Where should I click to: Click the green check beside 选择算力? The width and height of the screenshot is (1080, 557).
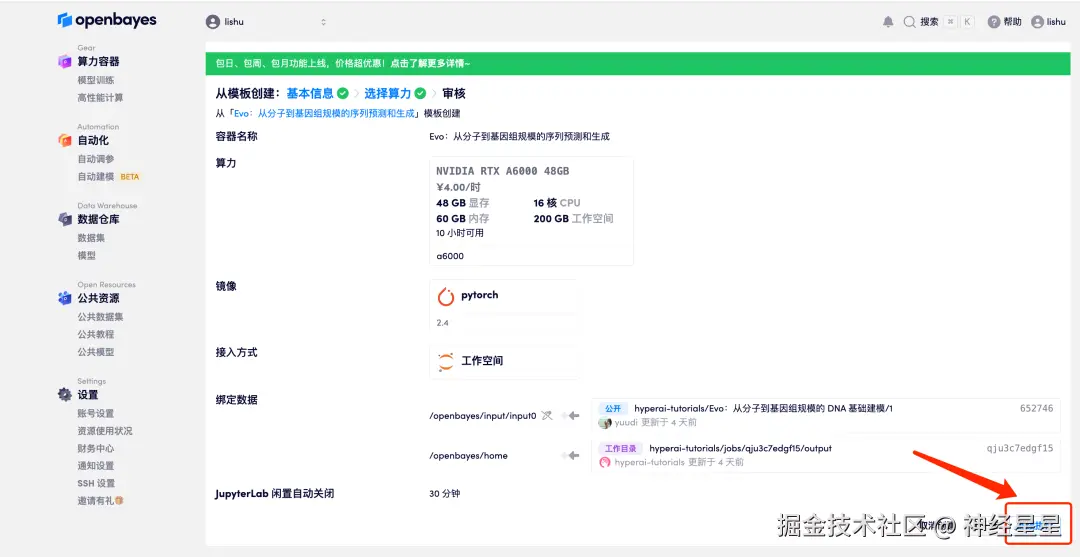point(420,93)
